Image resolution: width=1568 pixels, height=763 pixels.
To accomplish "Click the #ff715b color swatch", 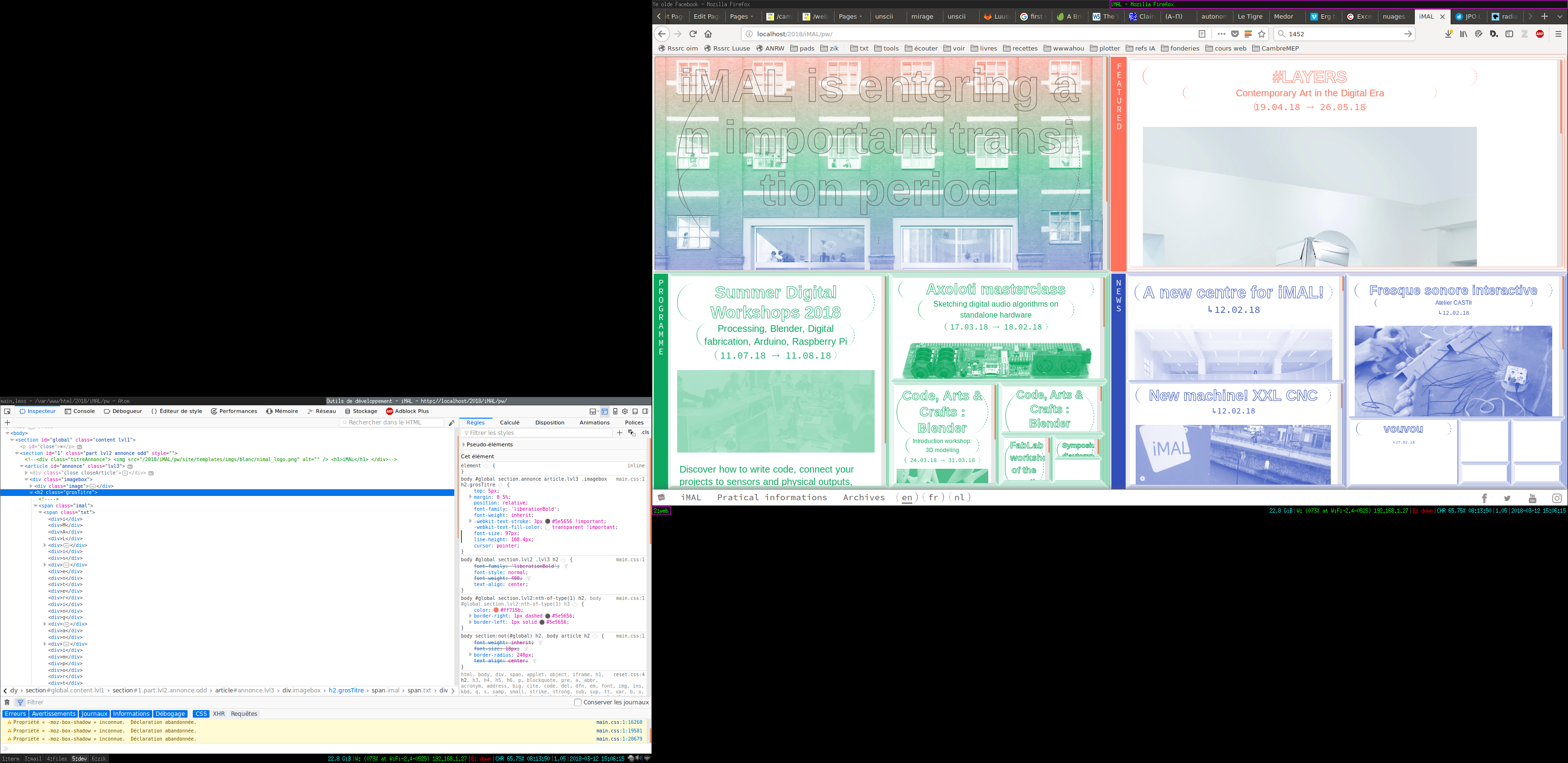I will 496,610.
